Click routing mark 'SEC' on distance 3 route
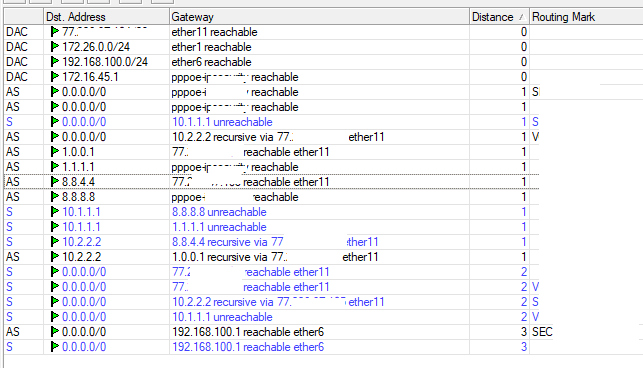This screenshot has height=368, width=643. 542,332
